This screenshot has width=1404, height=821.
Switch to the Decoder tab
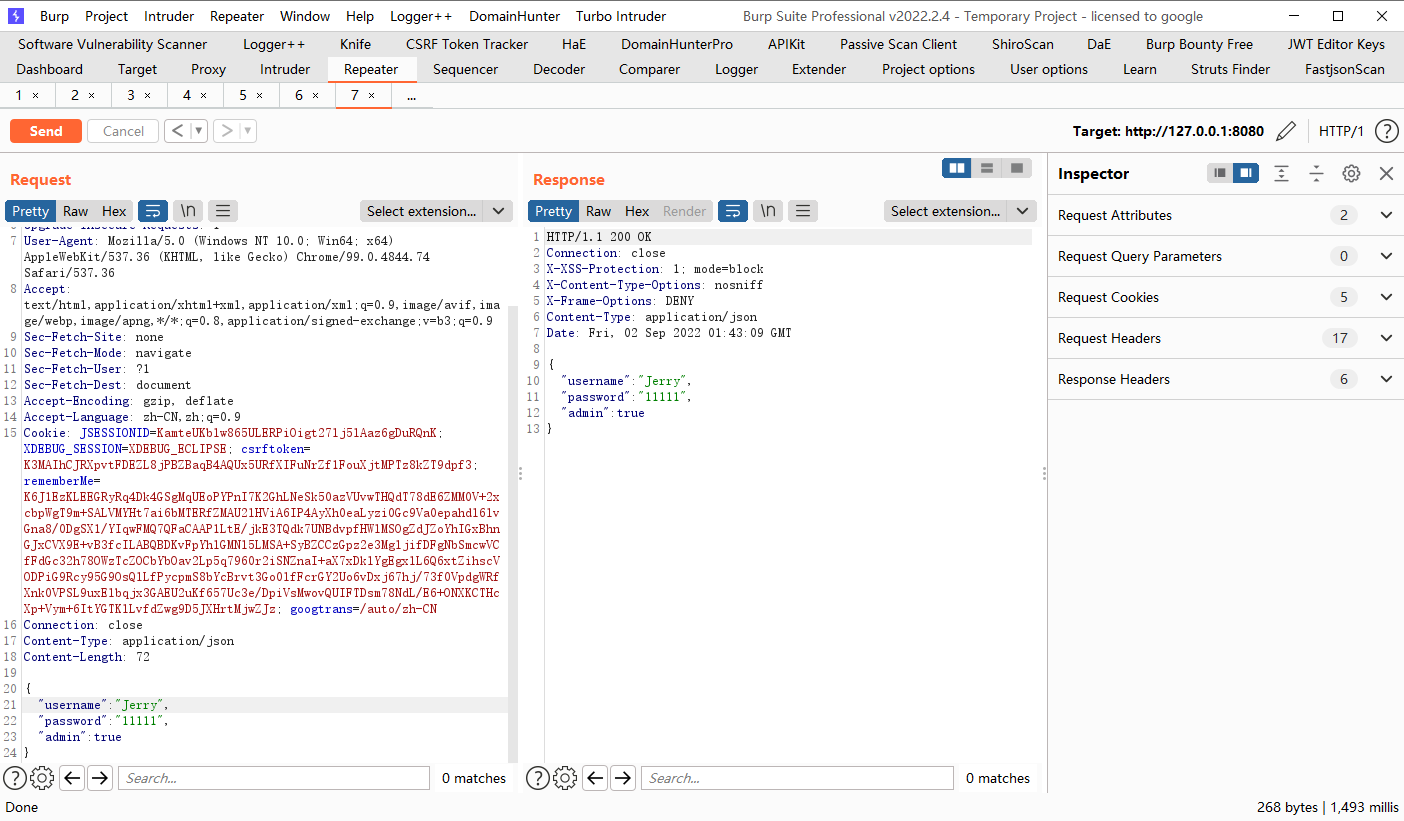[559, 69]
